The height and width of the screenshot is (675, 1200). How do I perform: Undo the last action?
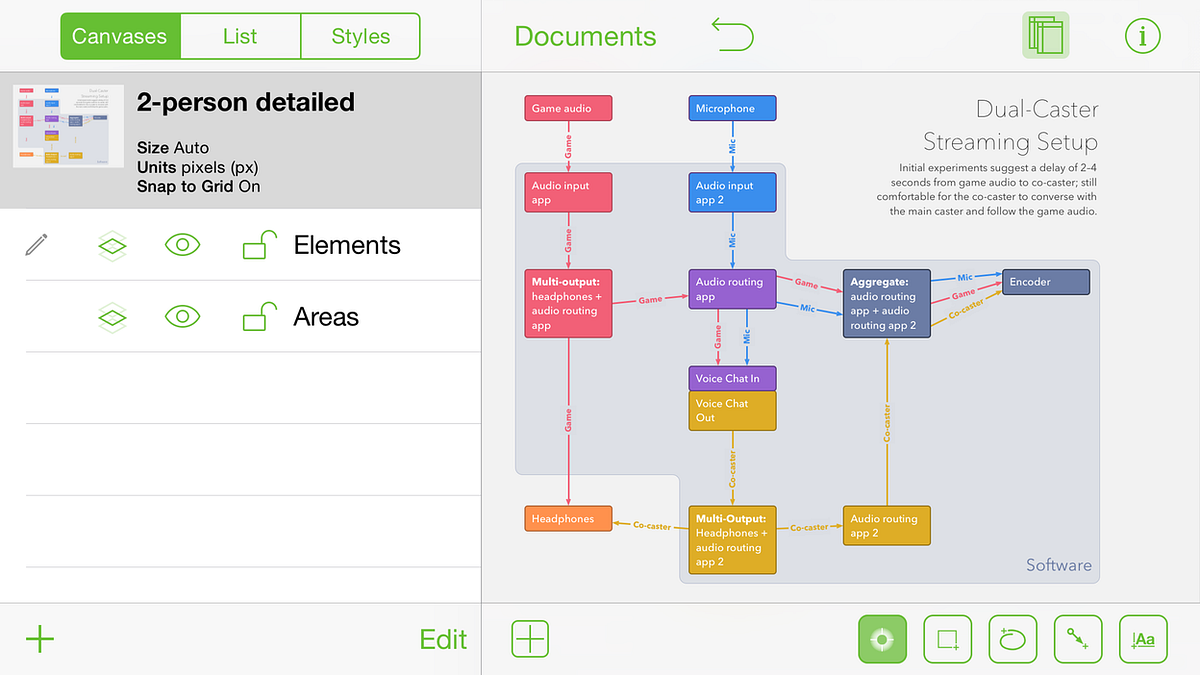732,34
